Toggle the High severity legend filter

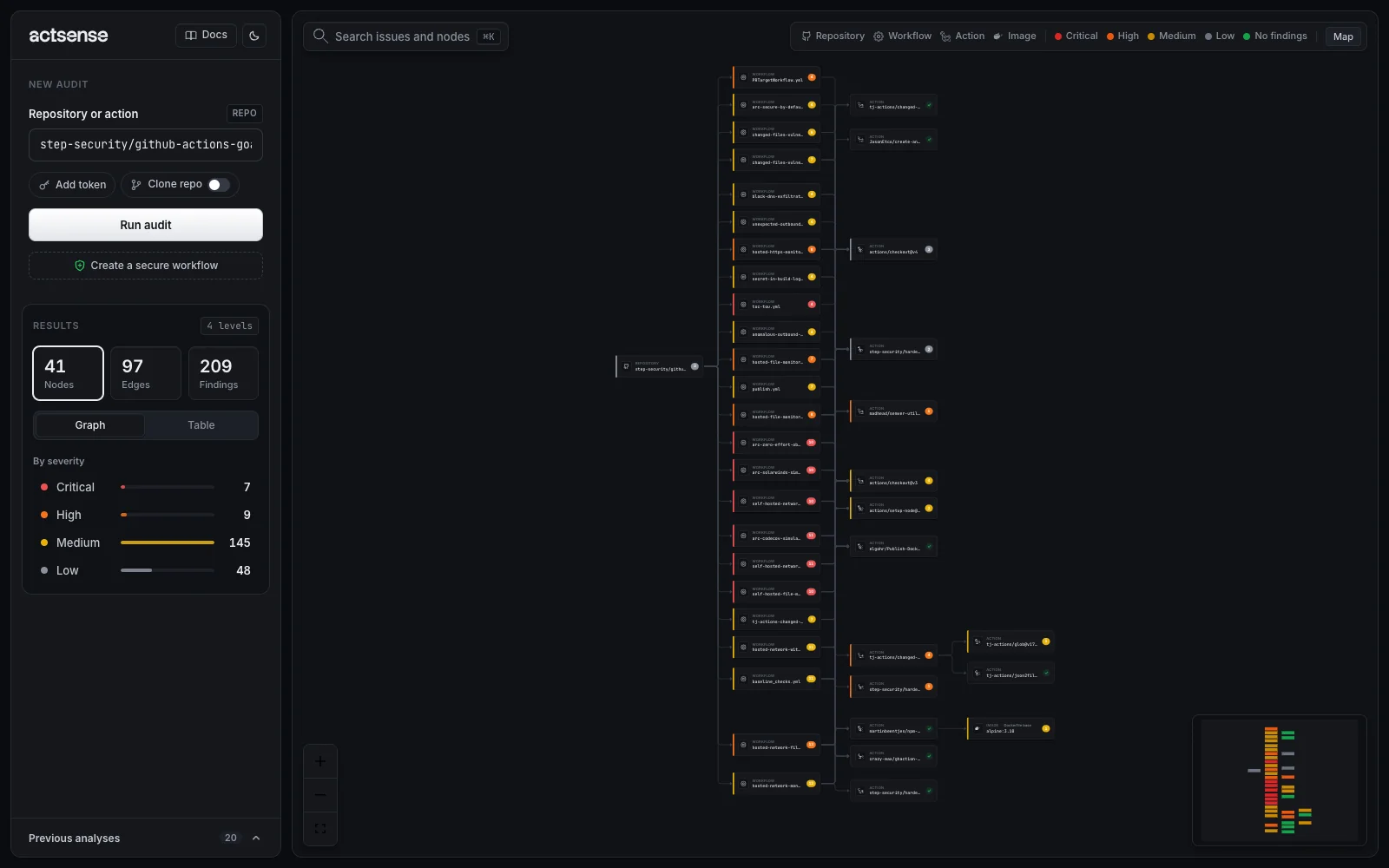click(1122, 36)
